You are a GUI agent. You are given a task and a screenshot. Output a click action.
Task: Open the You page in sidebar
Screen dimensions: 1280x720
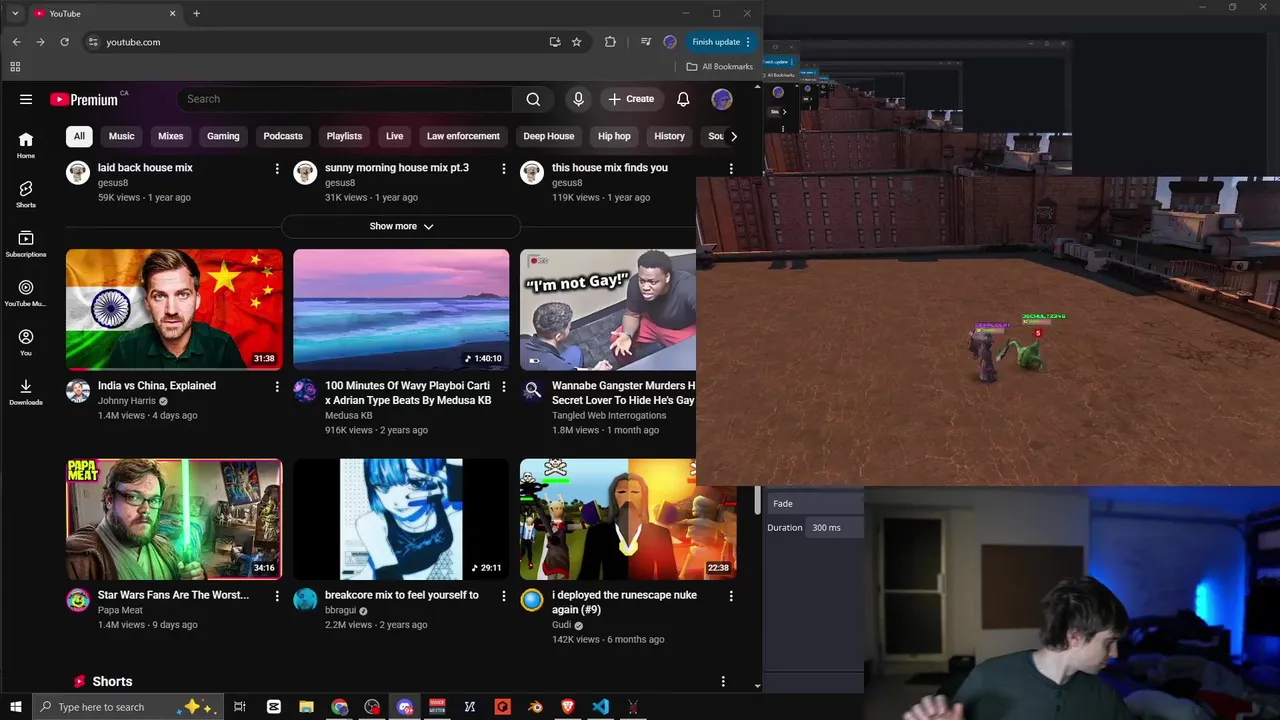[x=26, y=343]
